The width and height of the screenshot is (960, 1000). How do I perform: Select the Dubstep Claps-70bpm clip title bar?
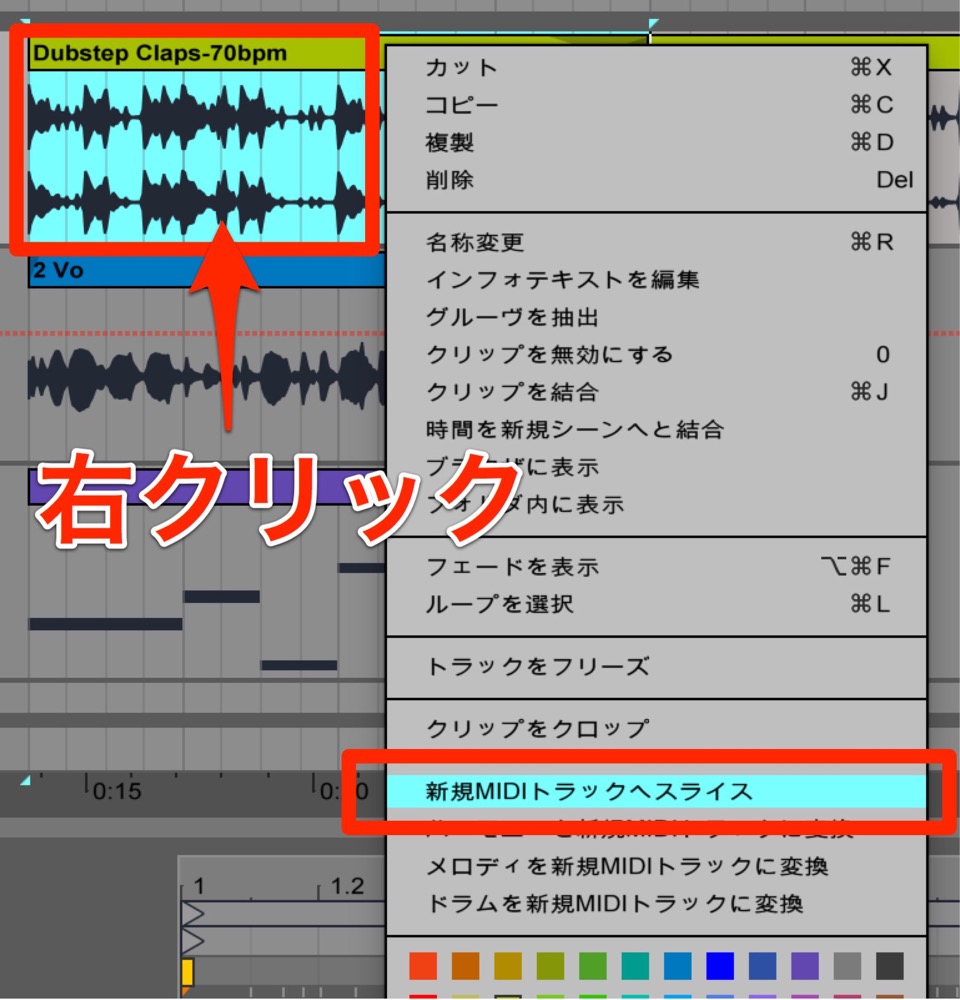197,54
